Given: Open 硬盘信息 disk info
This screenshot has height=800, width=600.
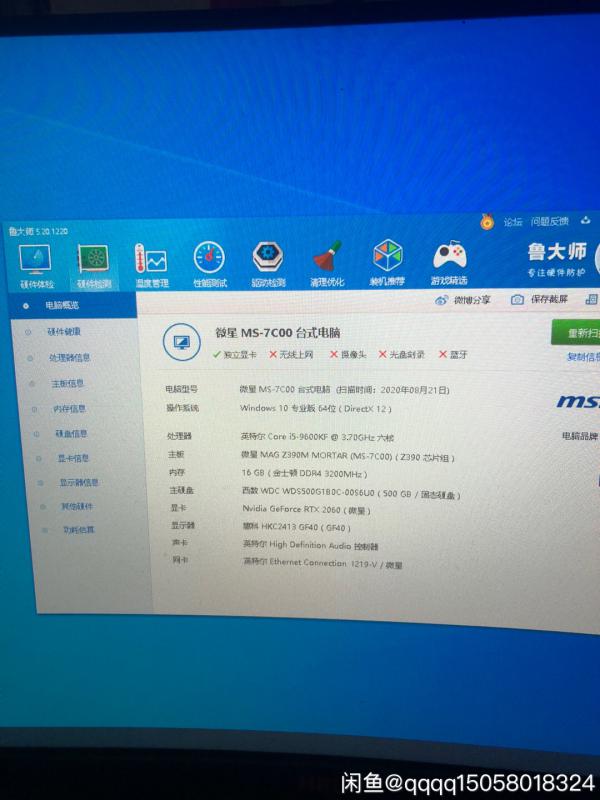Looking at the screenshot, I should point(71,434).
